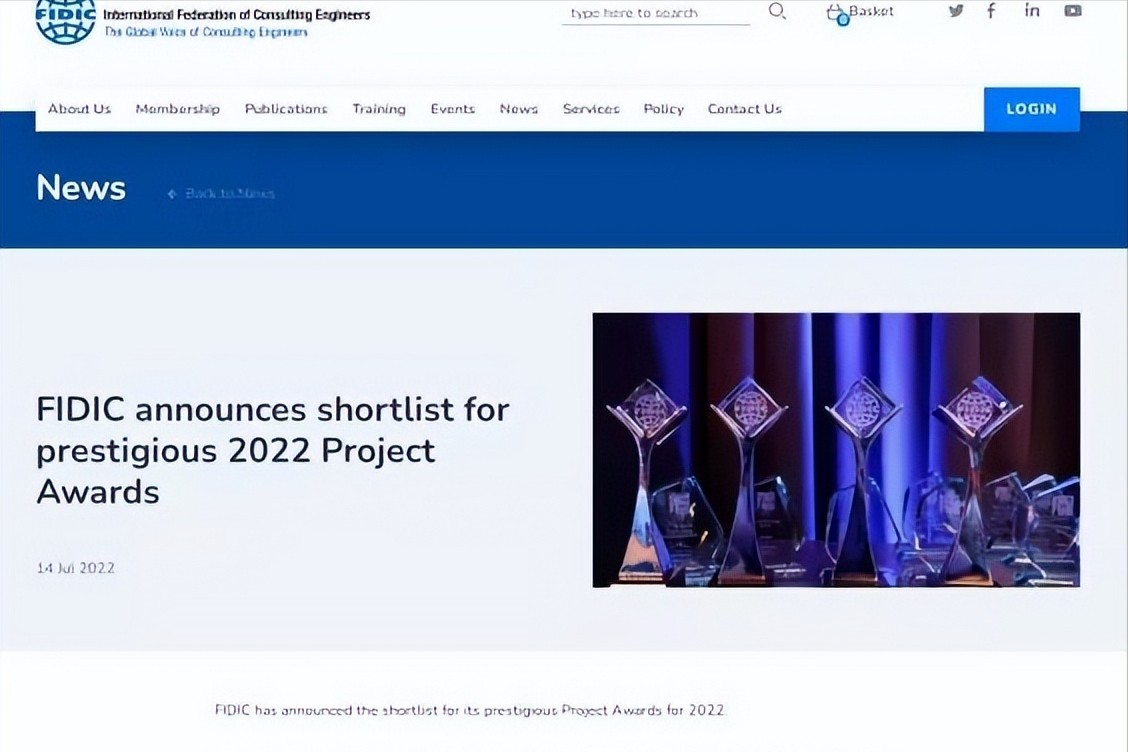Visit the Contact Us page

744,109
